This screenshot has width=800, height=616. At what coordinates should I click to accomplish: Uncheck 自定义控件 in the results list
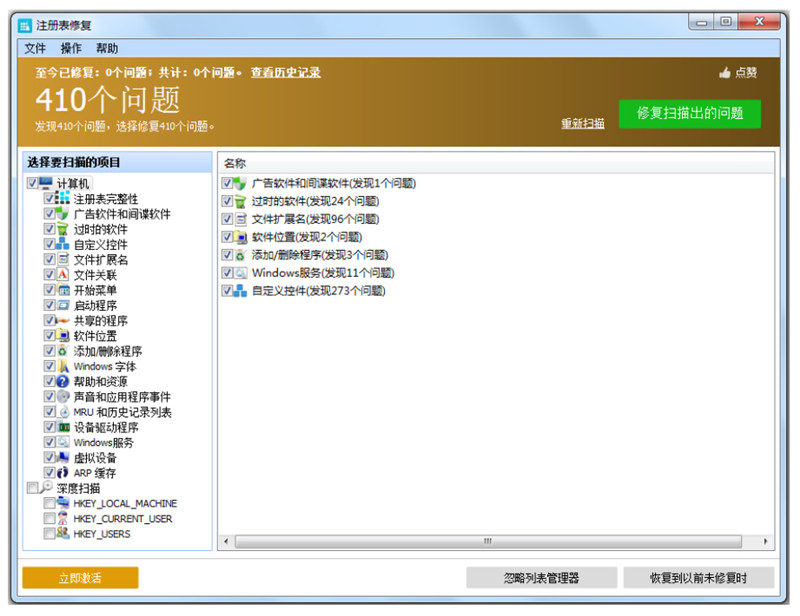pyautogui.click(x=225, y=290)
